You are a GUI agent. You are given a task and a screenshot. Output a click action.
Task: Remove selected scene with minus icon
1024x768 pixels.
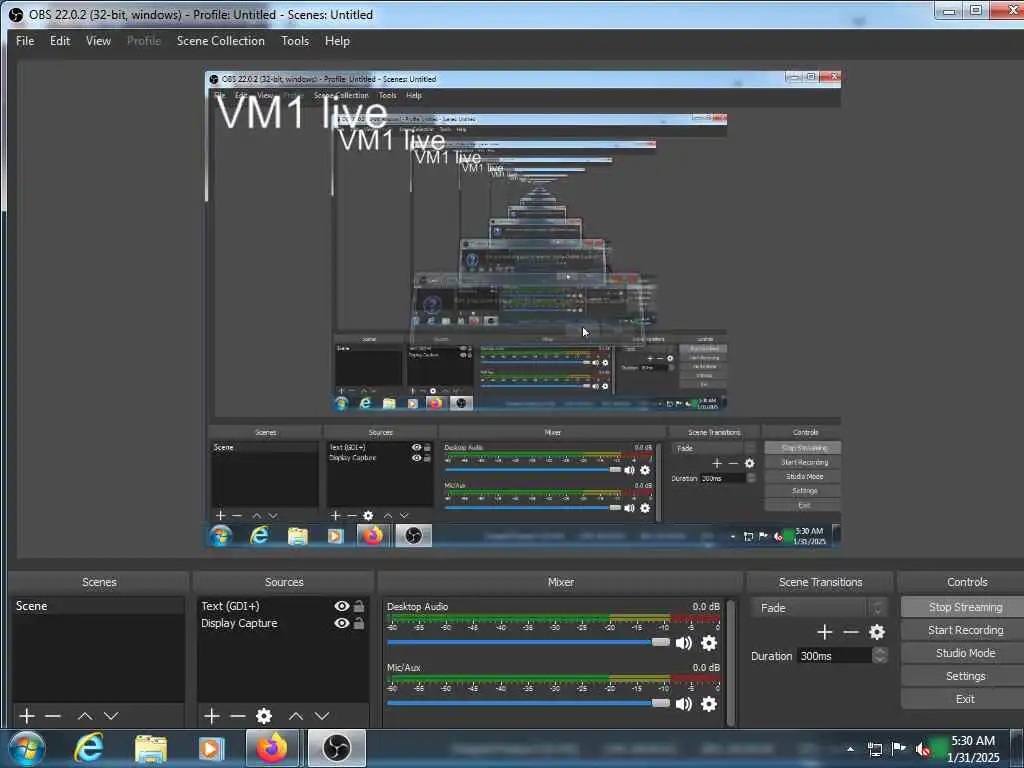53,716
